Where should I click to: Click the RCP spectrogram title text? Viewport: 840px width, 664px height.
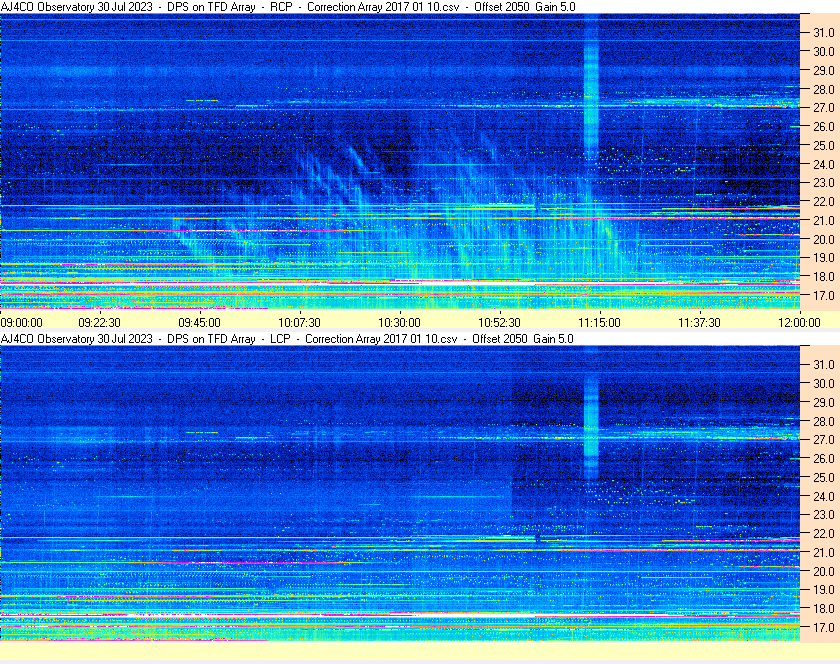point(288,7)
